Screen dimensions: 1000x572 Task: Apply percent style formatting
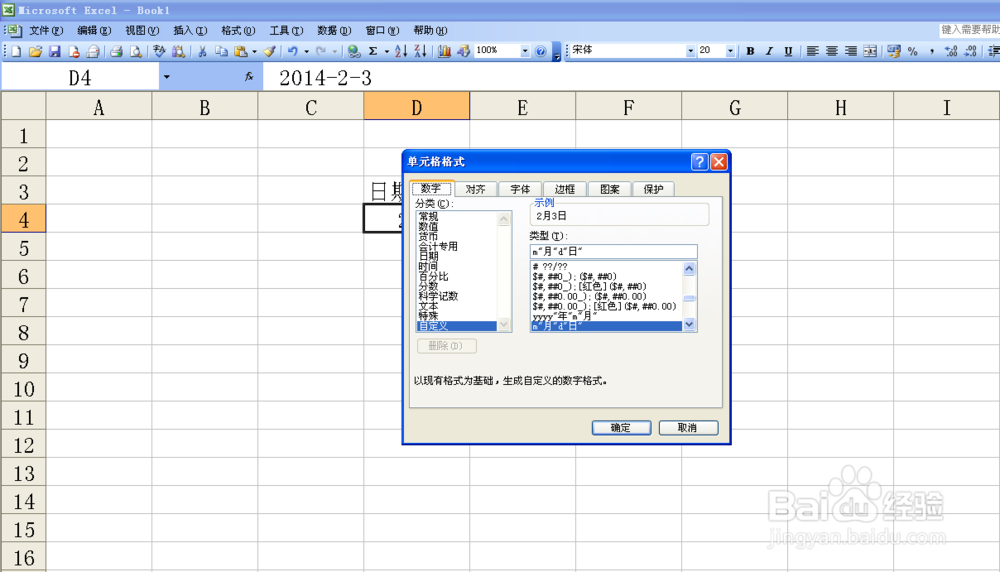click(x=913, y=52)
